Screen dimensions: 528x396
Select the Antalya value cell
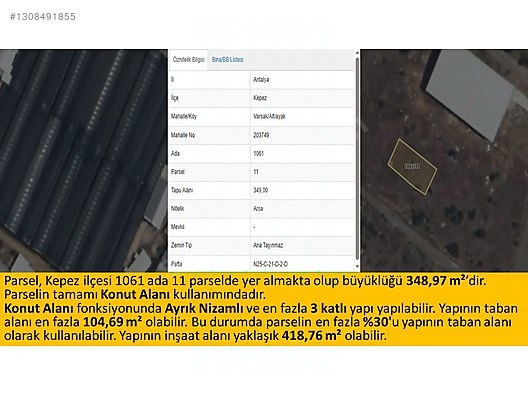[261, 80]
